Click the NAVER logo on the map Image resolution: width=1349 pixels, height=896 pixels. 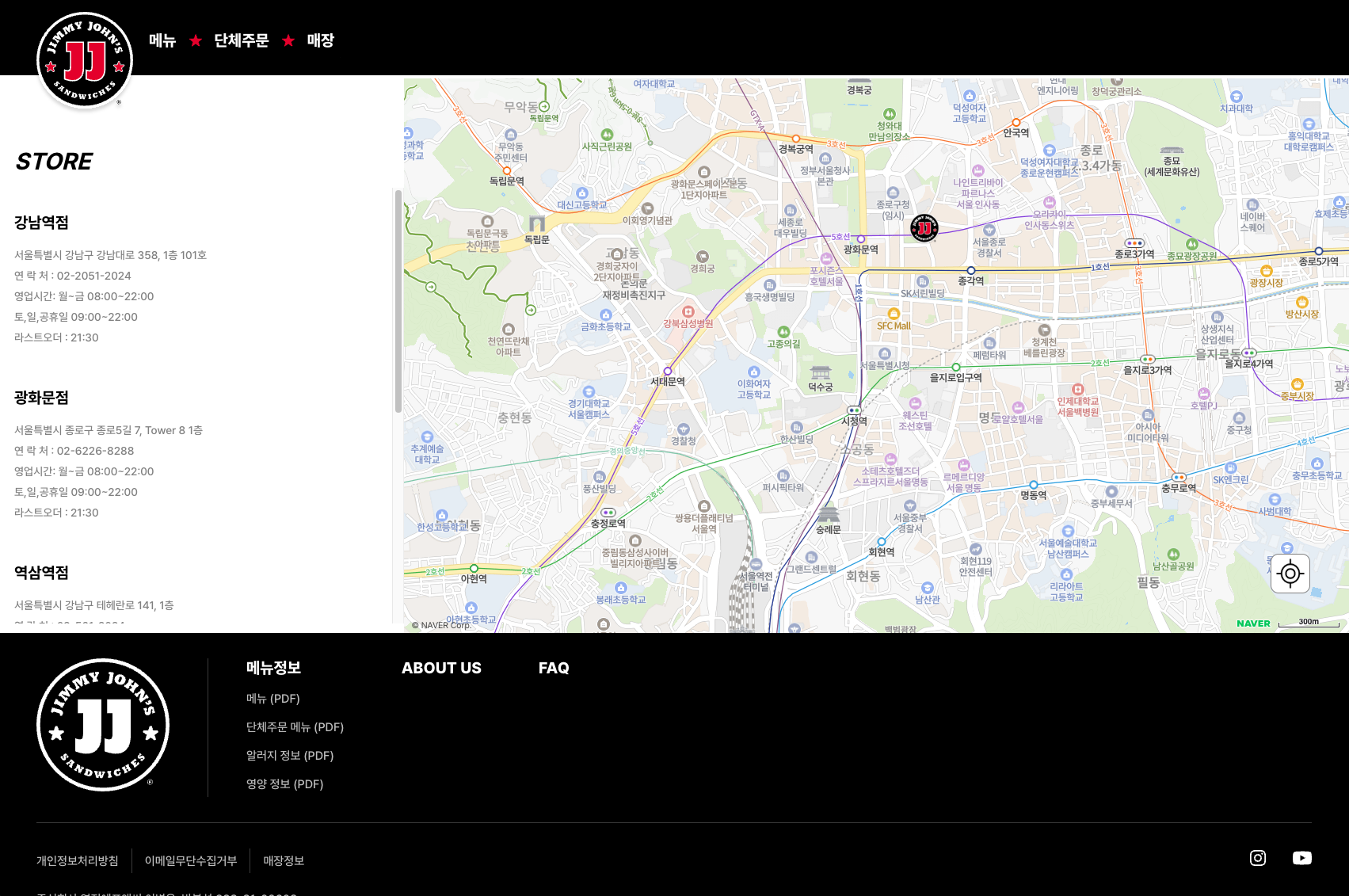coord(1253,623)
